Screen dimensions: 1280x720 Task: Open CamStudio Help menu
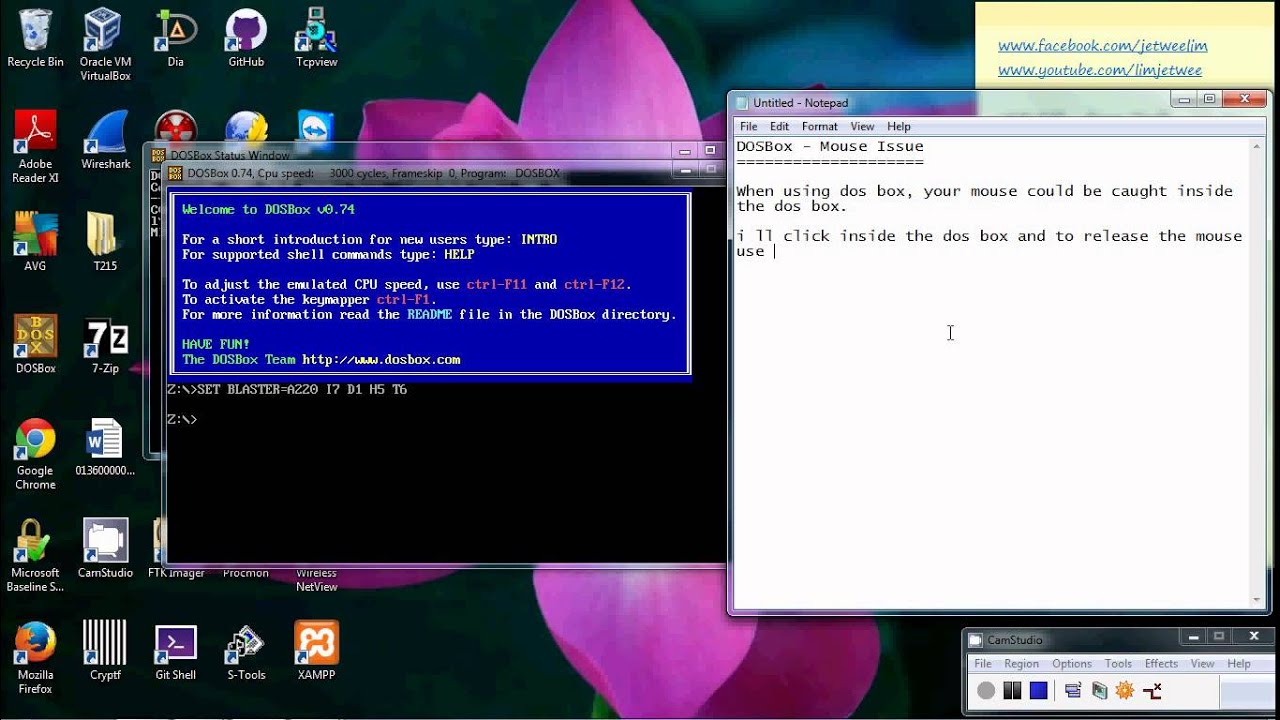[1238, 663]
